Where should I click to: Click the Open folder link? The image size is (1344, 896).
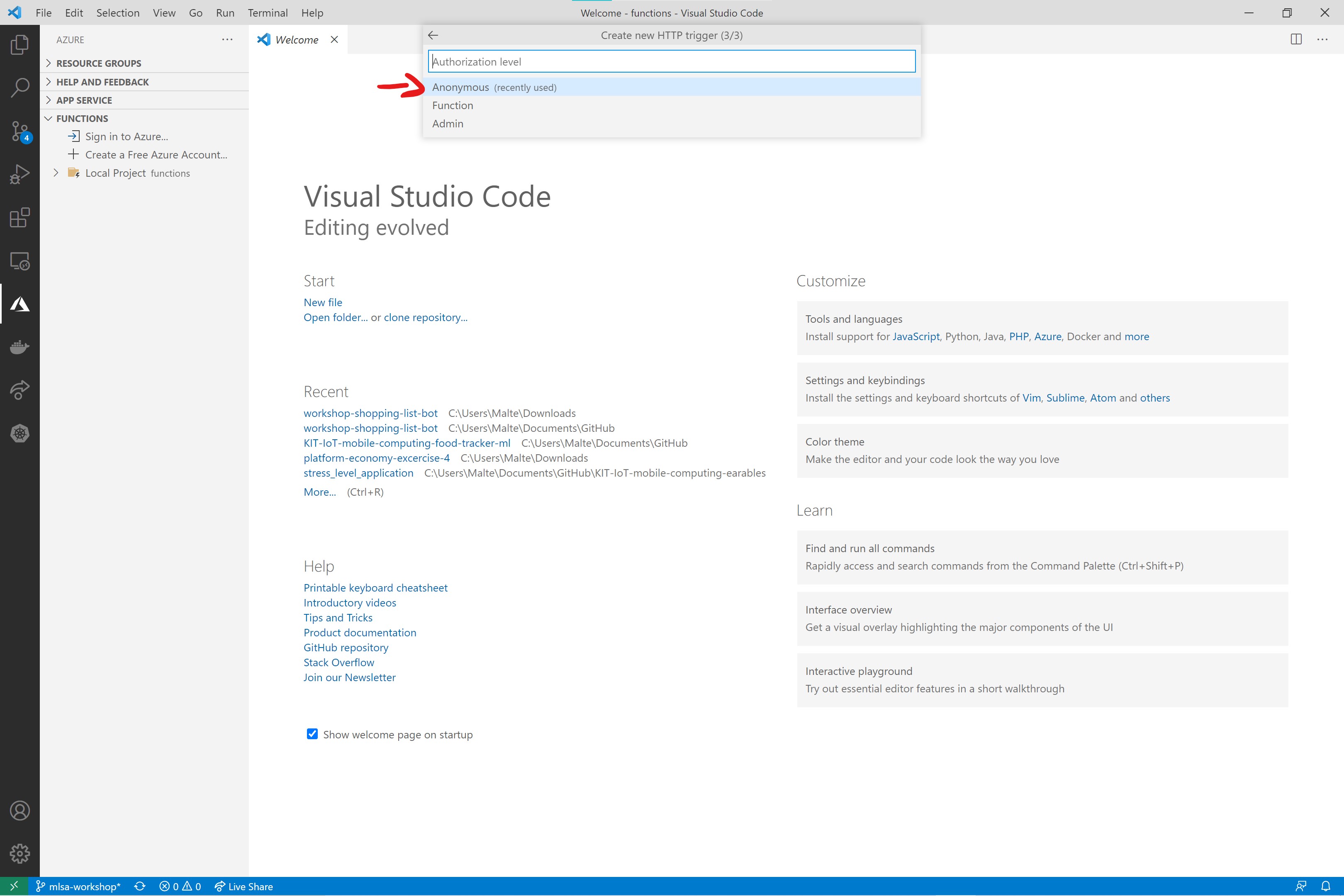tap(336, 317)
